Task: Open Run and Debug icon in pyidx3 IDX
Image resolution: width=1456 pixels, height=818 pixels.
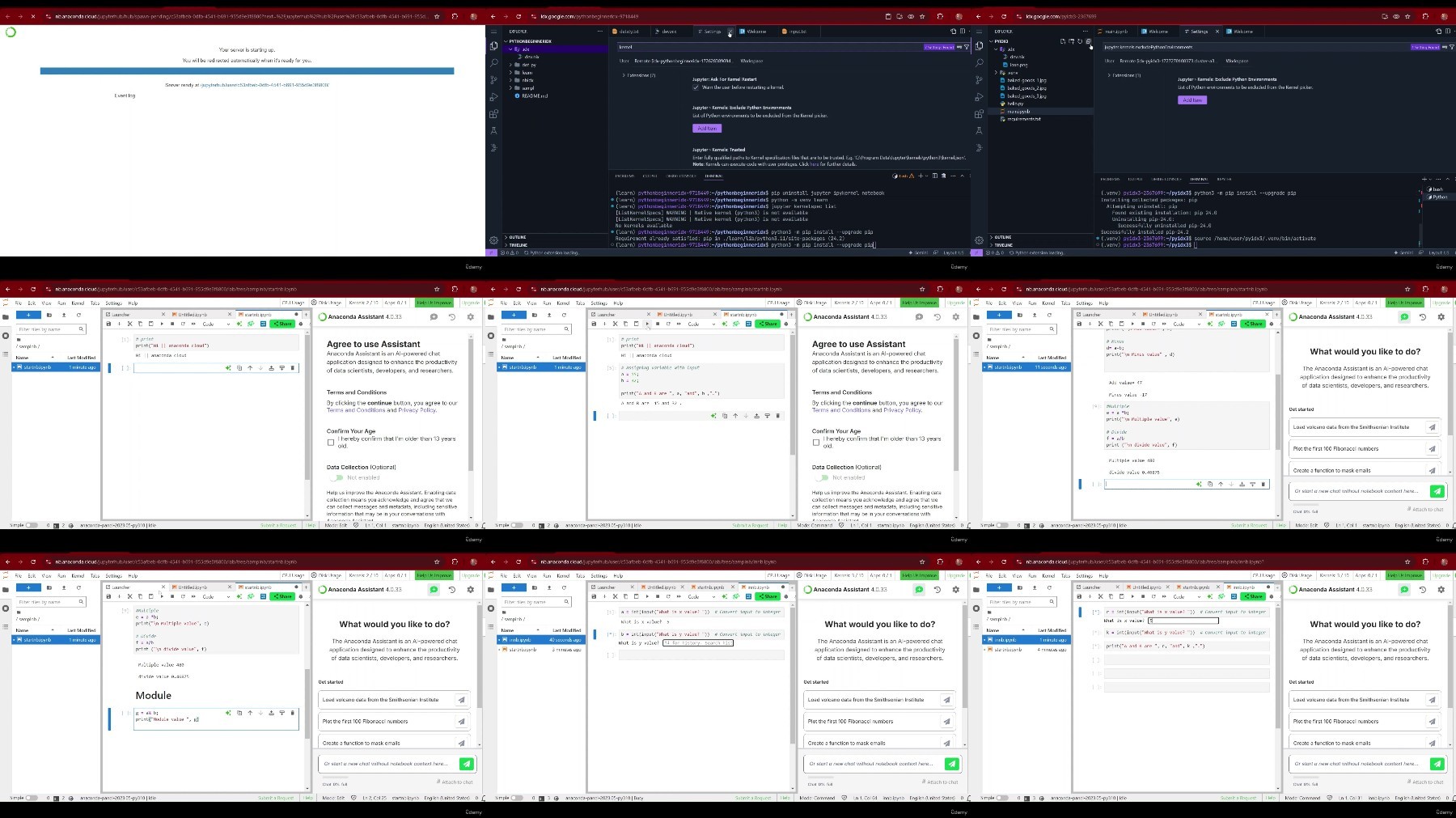Action: [979, 96]
